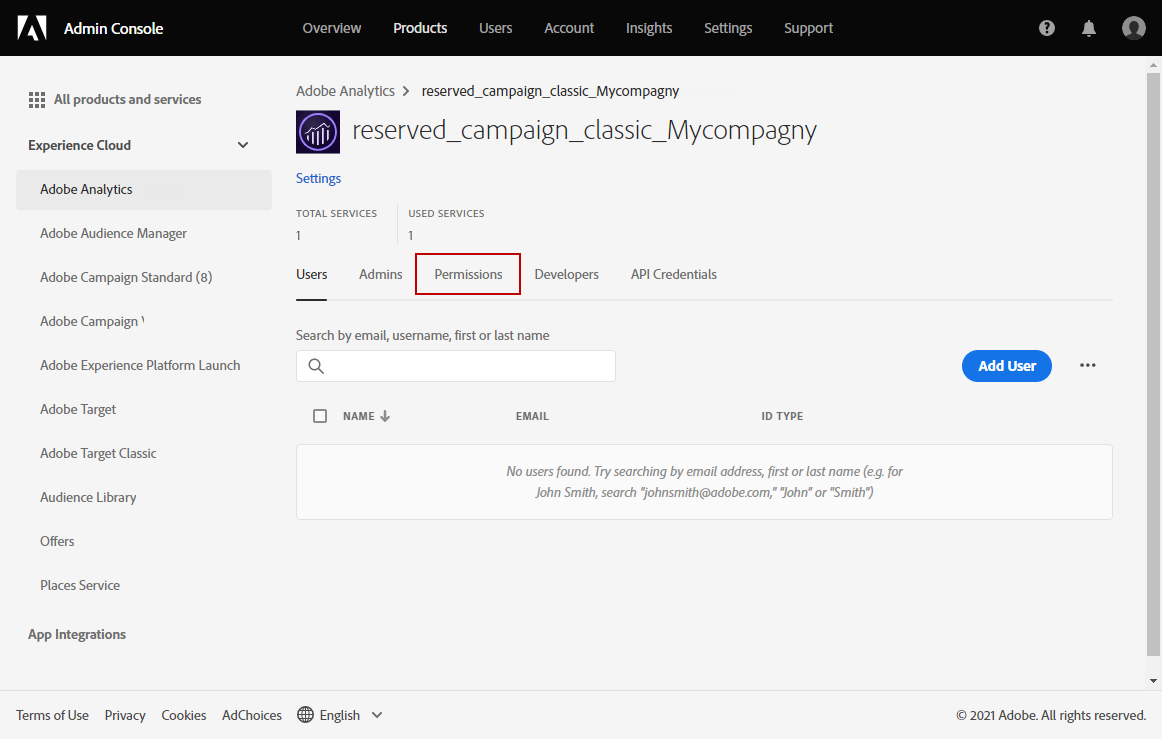
Task: Select Adobe Analytics in sidebar
Action: click(144, 190)
